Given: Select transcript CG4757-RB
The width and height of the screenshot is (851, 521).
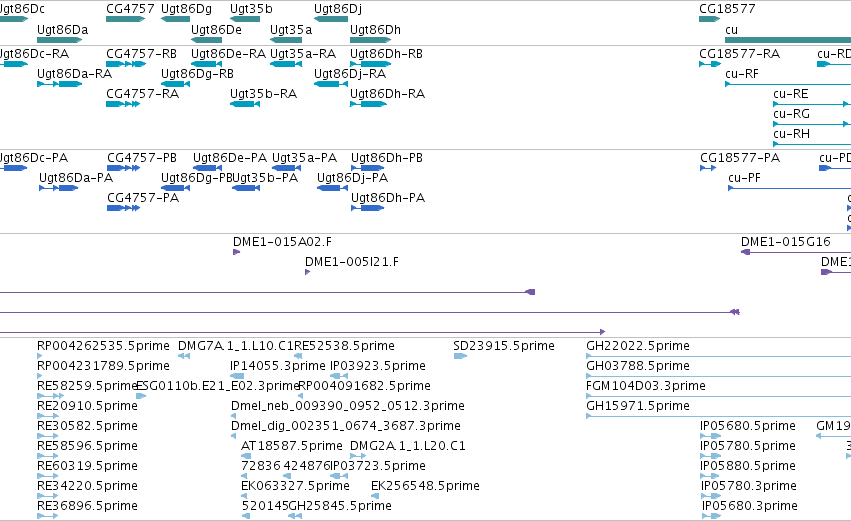Looking at the screenshot, I should click(141, 54).
